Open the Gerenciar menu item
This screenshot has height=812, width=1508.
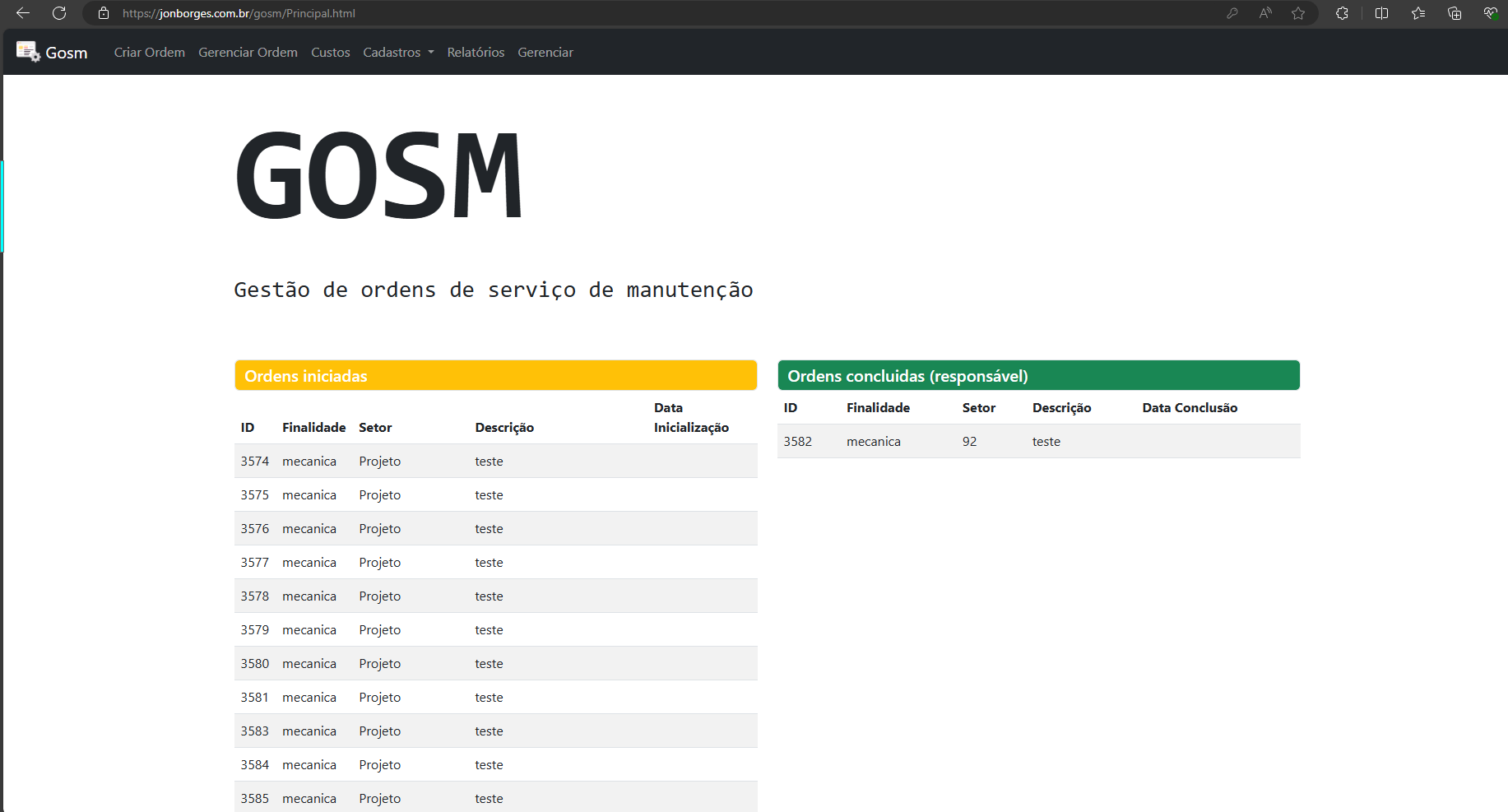(545, 52)
